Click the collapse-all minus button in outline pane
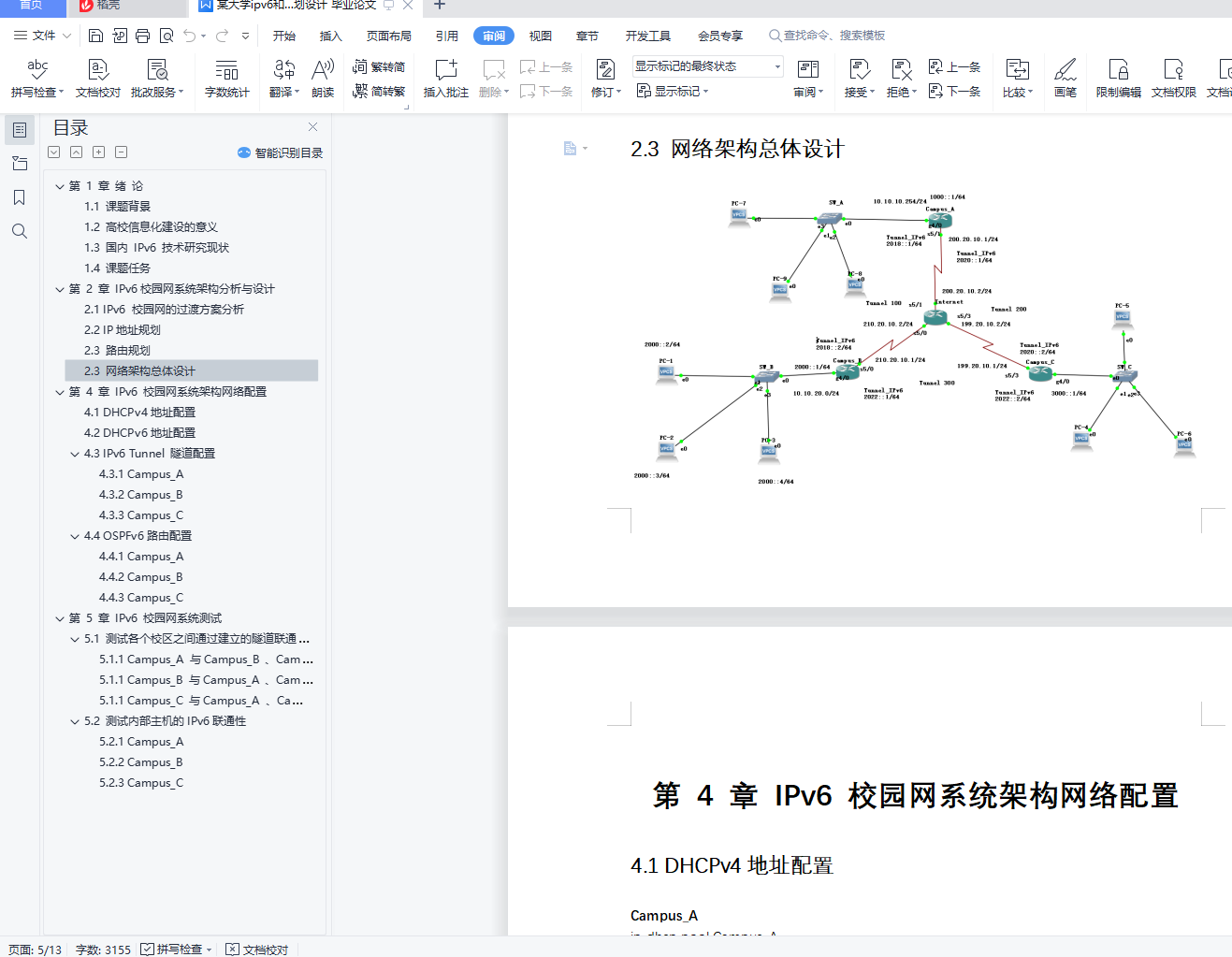Image resolution: width=1232 pixels, height=957 pixels. pyautogui.click(x=121, y=152)
